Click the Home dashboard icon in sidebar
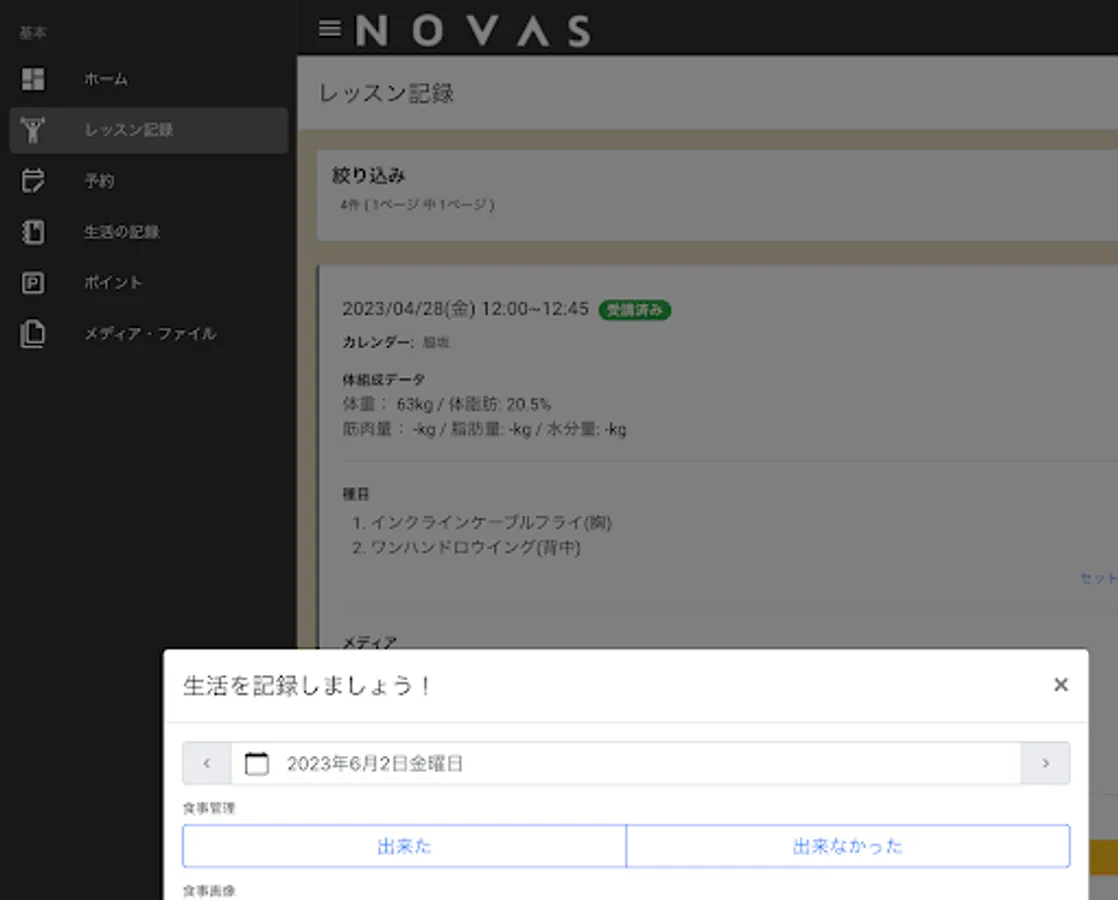This screenshot has height=900, width=1118. click(33, 79)
